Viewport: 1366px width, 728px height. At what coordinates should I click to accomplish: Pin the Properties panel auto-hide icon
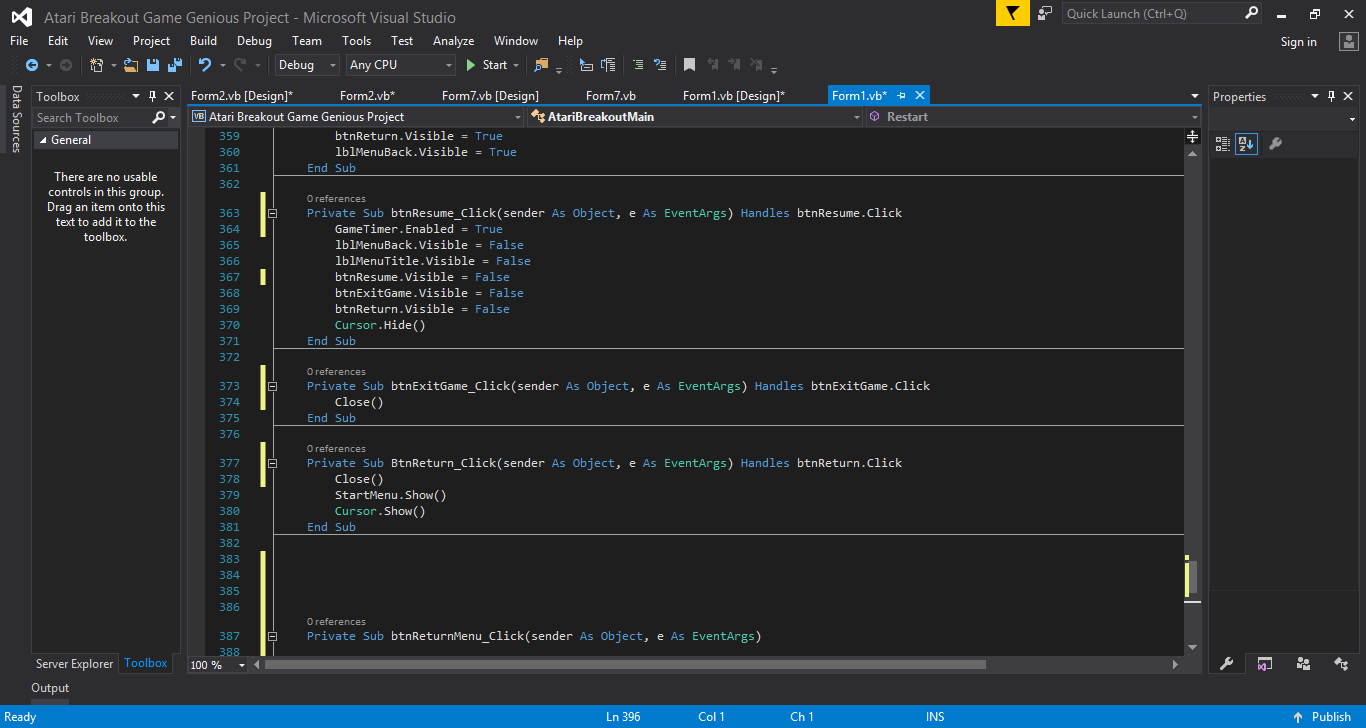[1332, 96]
